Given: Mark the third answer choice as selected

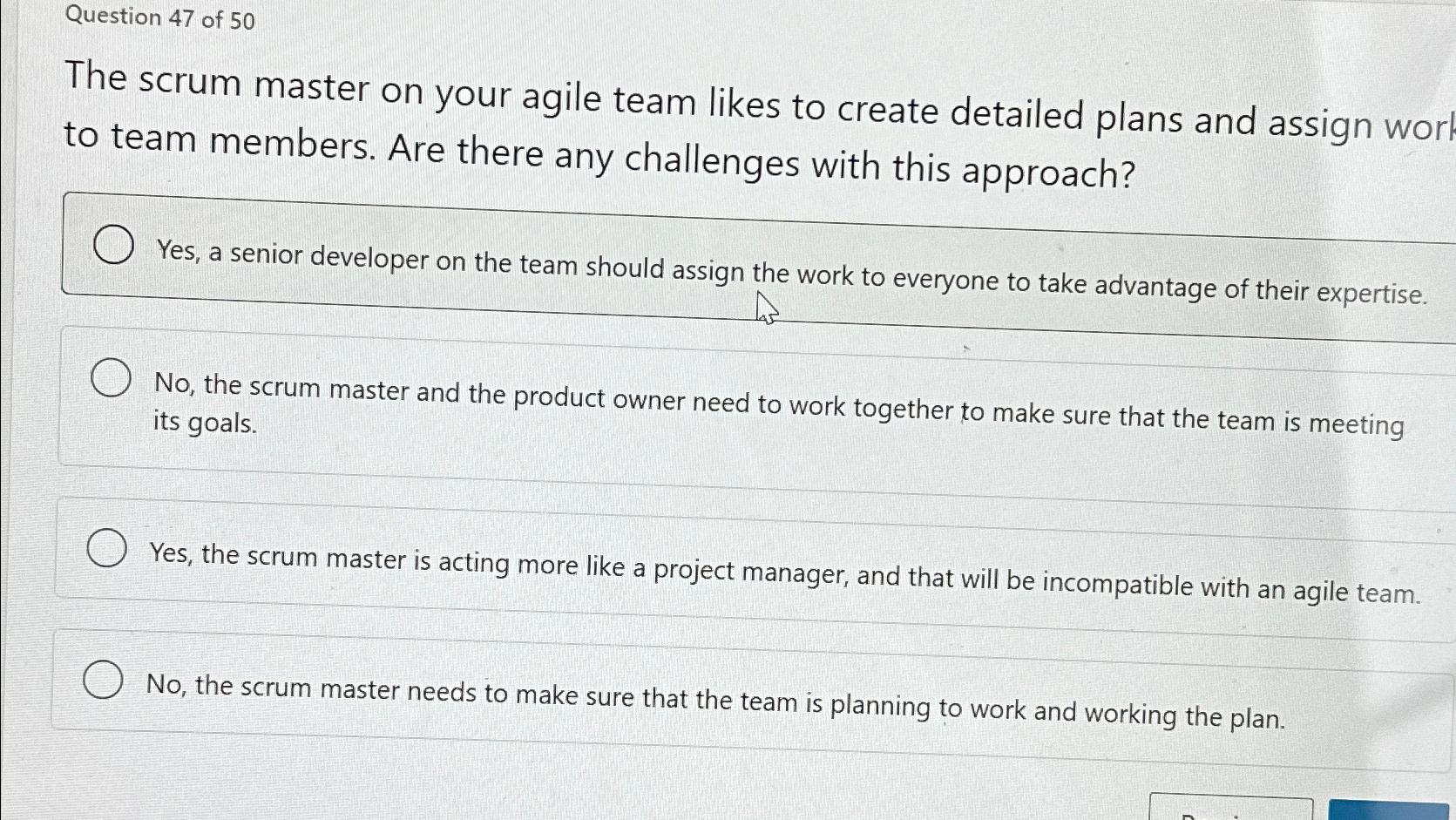Looking at the screenshot, I should (x=107, y=546).
